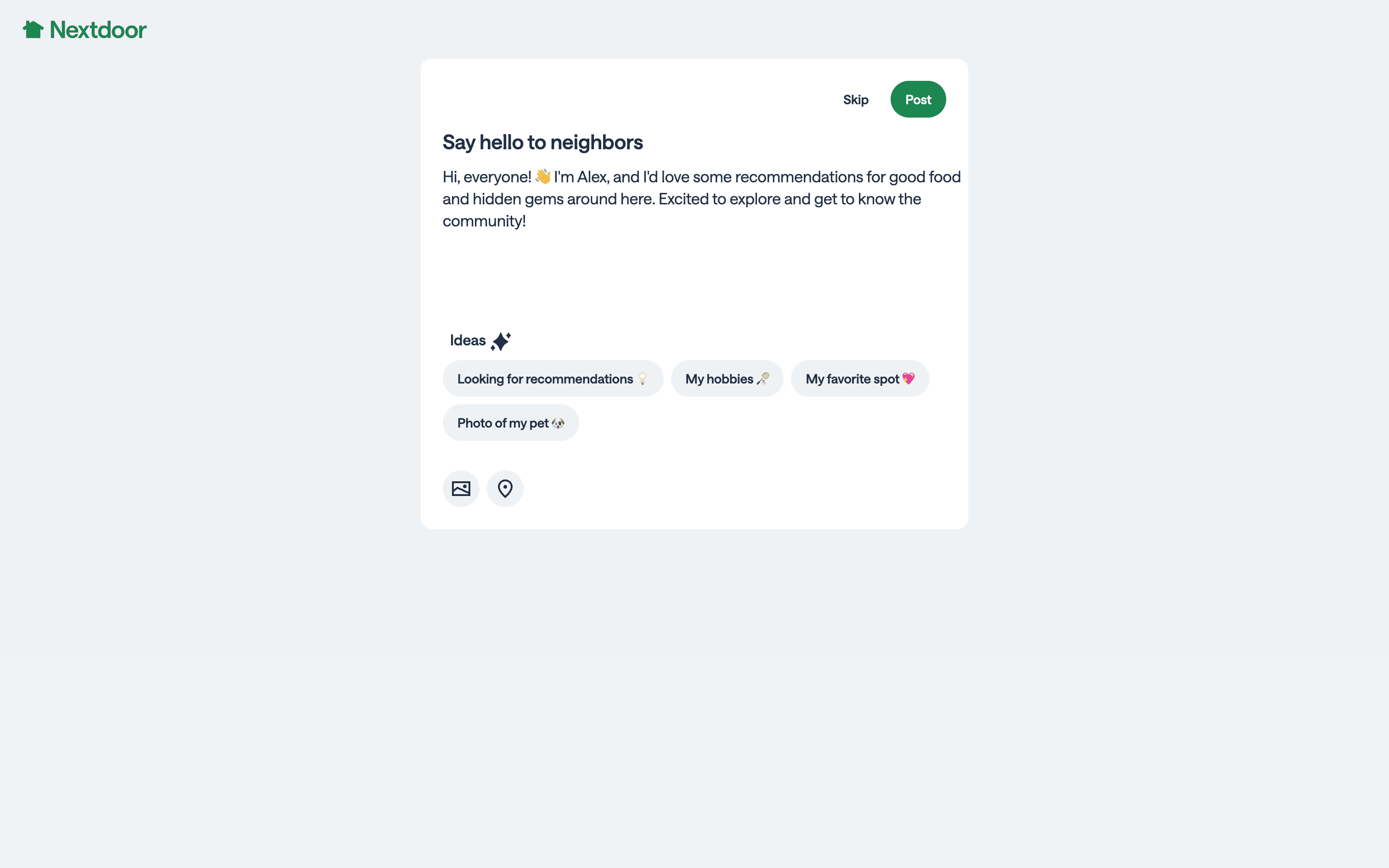Click the racket emoji on the hobbies chip

(x=763, y=379)
